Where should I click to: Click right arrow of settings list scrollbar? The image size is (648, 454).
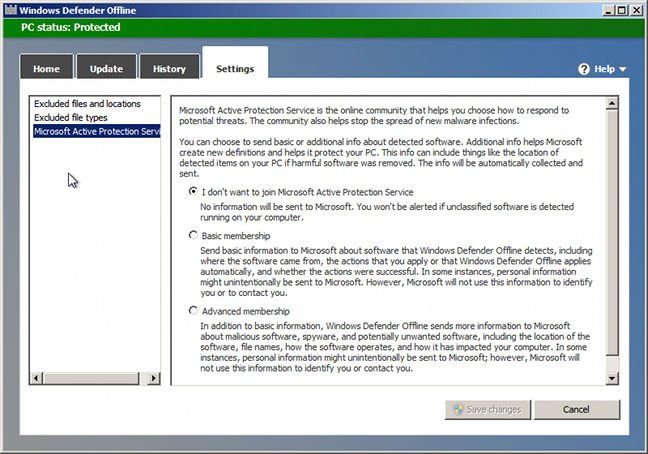(x=154, y=378)
